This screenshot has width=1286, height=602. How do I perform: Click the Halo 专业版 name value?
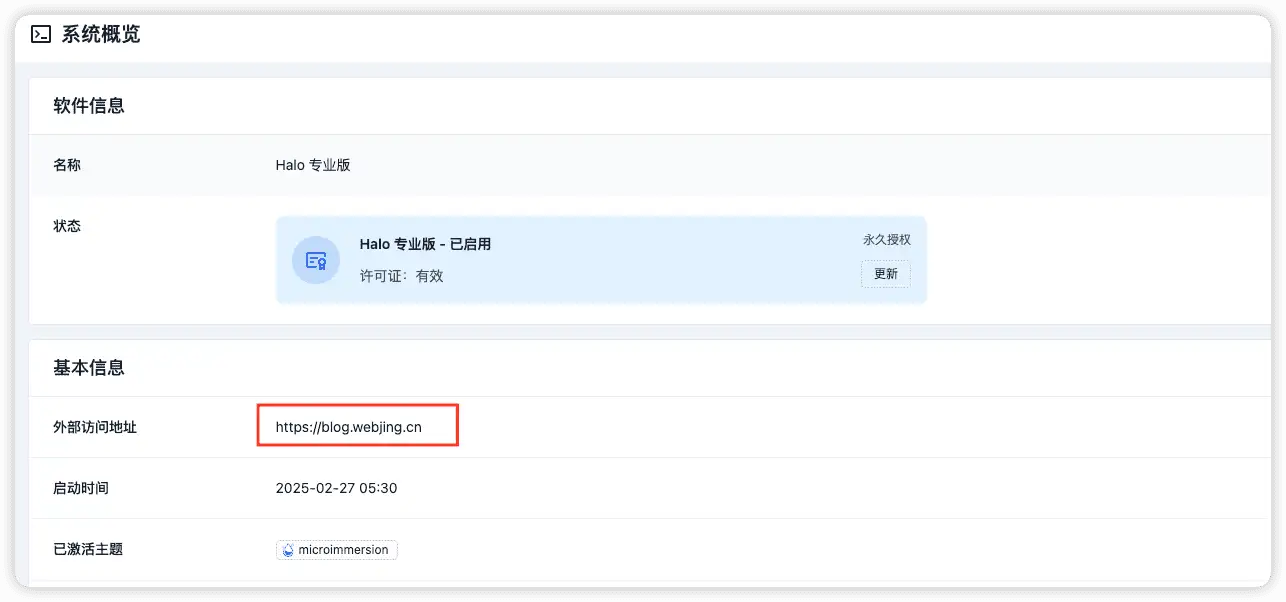(x=313, y=165)
